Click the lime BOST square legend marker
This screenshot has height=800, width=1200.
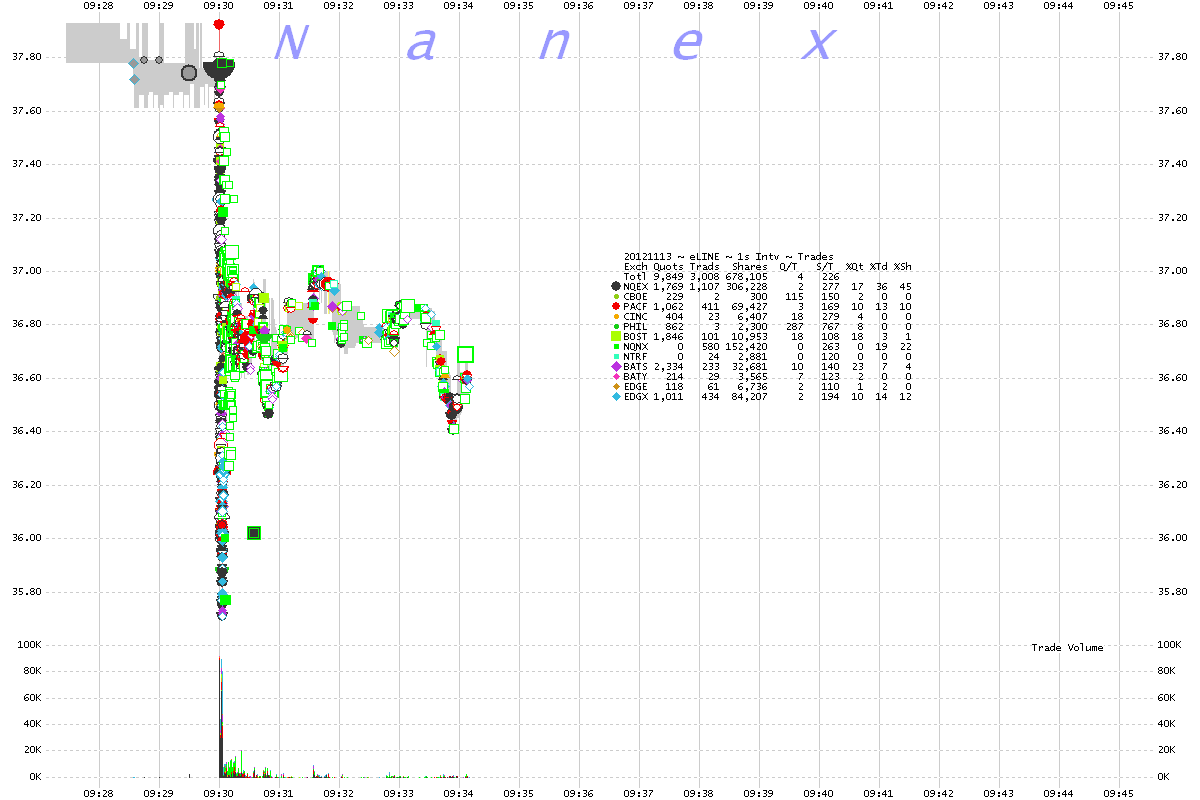click(616, 336)
